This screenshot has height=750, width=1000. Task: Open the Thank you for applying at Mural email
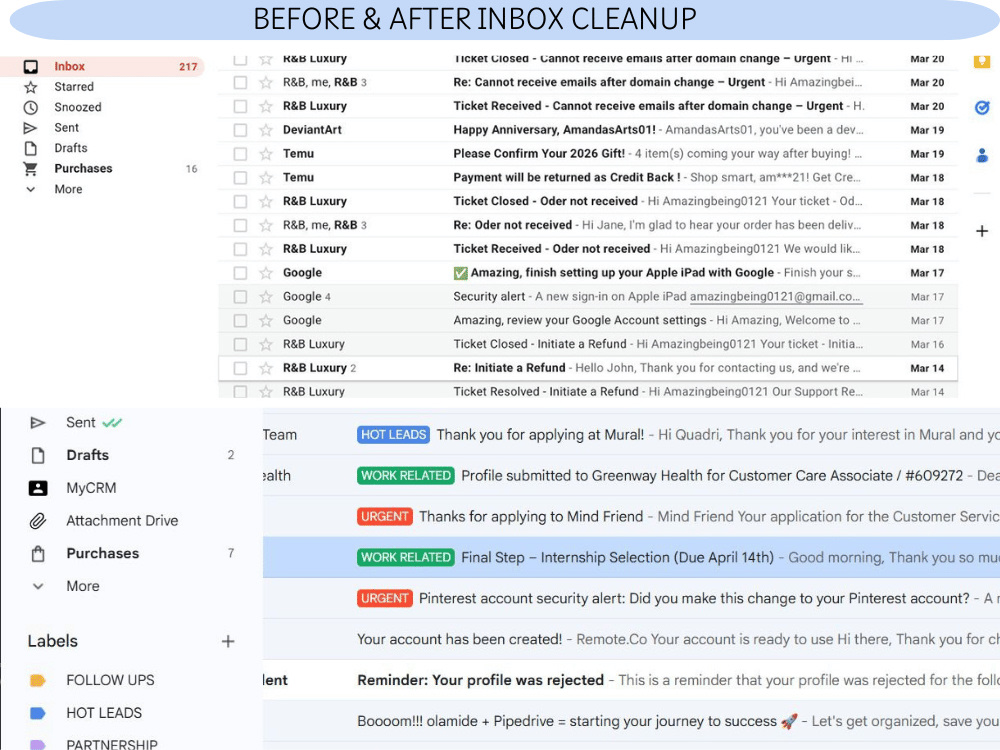click(x=631, y=435)
